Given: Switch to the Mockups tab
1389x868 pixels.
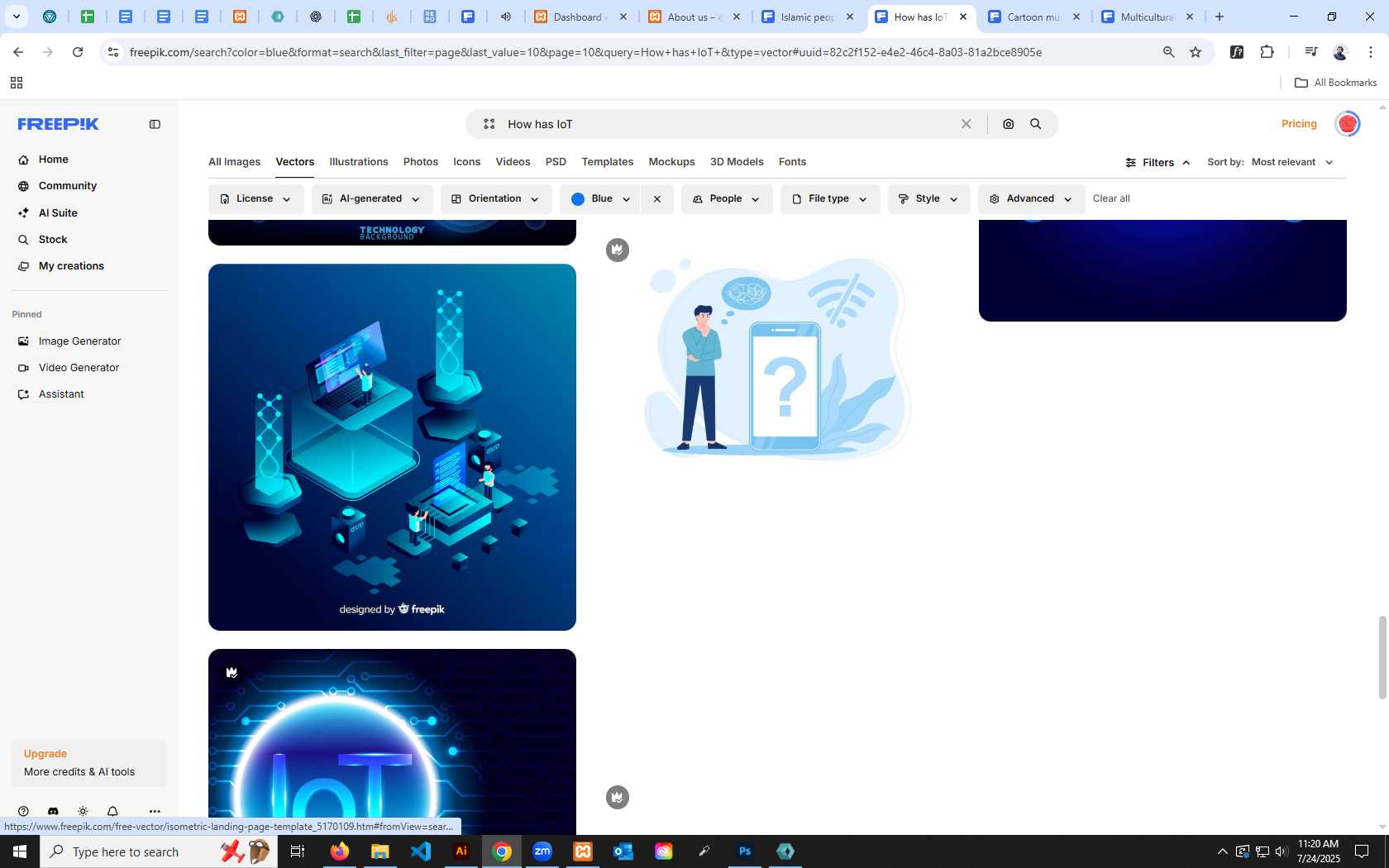Looking at the screenshot, I should [672, 162].
